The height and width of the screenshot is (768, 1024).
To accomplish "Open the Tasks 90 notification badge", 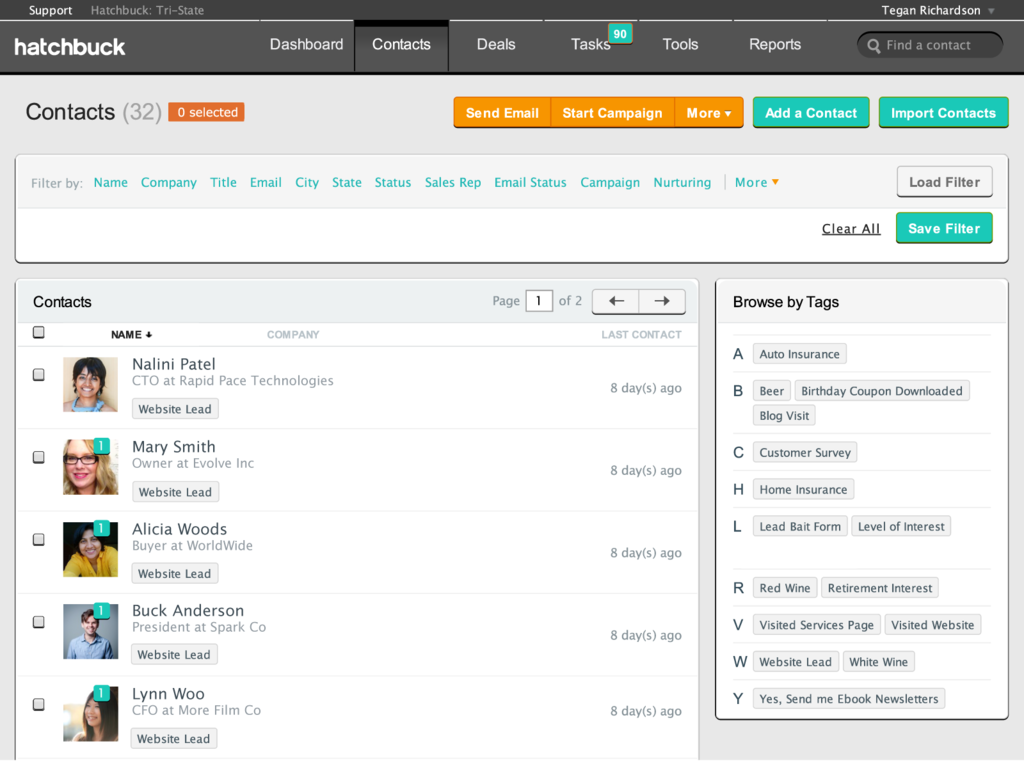I will pos(620,34).
